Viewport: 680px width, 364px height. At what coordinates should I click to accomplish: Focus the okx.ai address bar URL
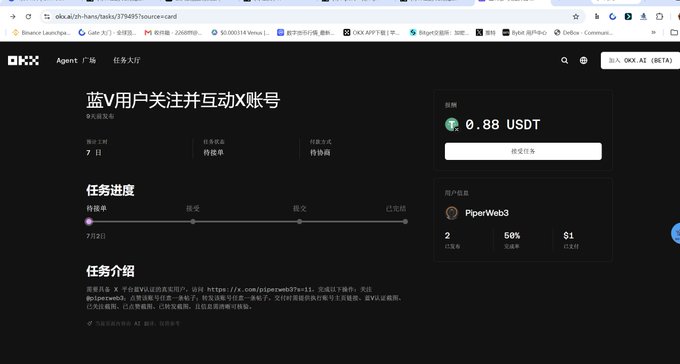click(116, 16)
